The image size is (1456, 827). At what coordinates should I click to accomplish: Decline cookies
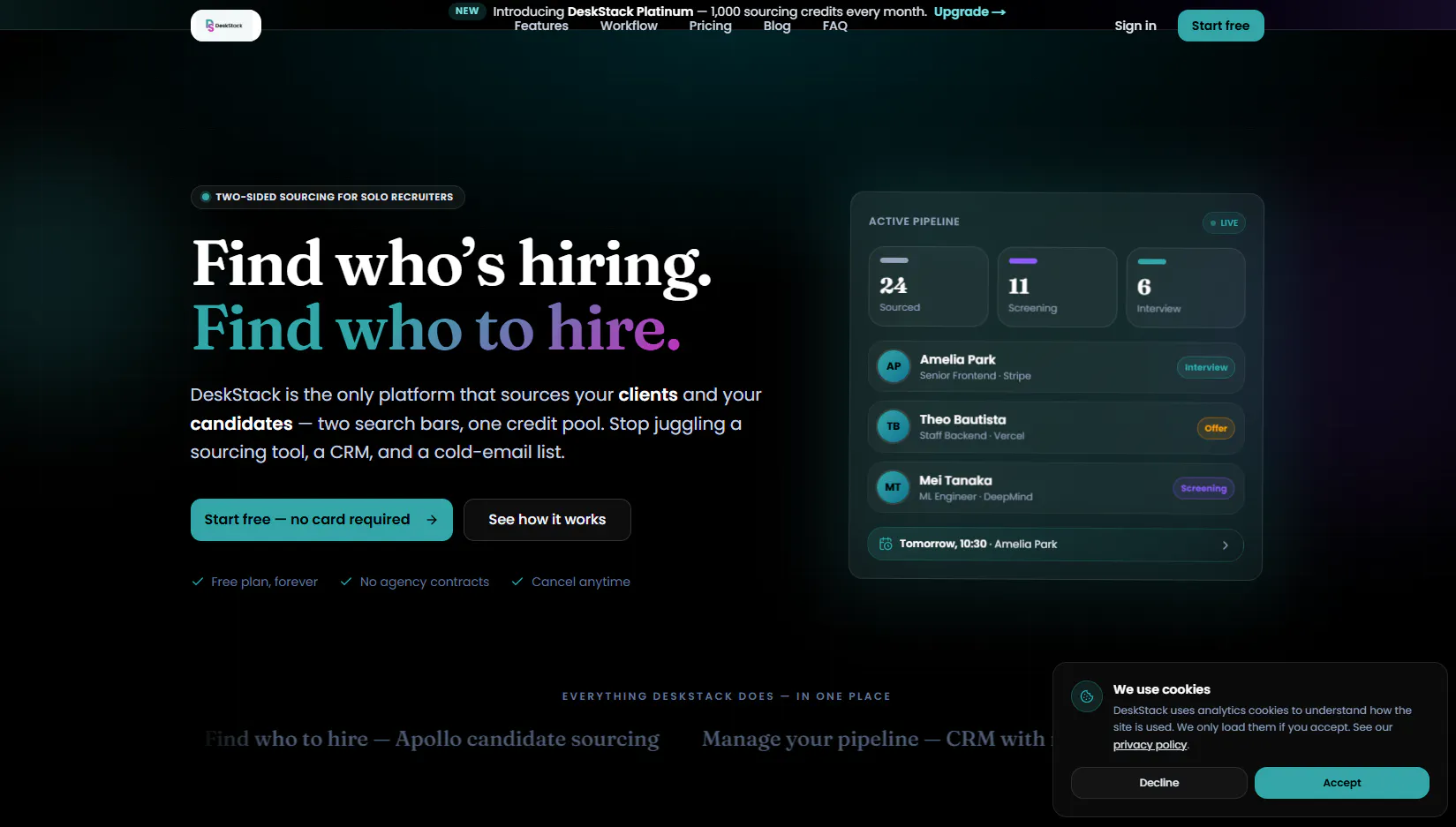(x=1158, y=783)
